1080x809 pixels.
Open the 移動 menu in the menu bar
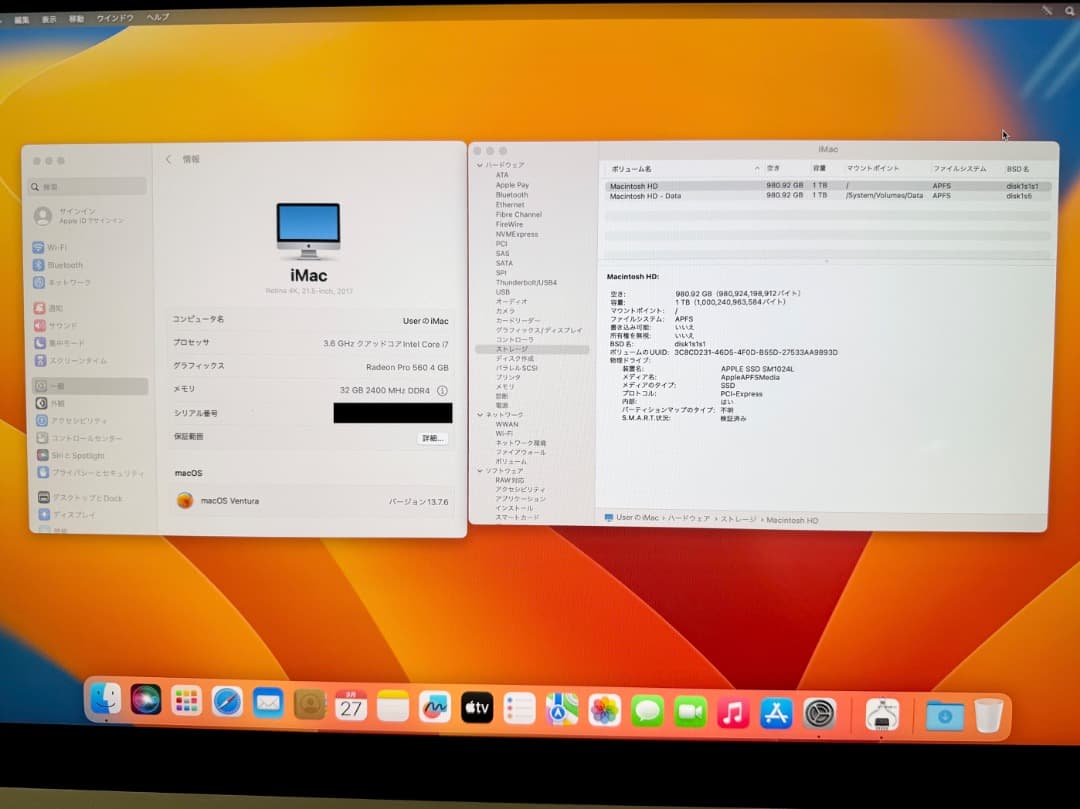pyautogui.click(x=76, y=19)
